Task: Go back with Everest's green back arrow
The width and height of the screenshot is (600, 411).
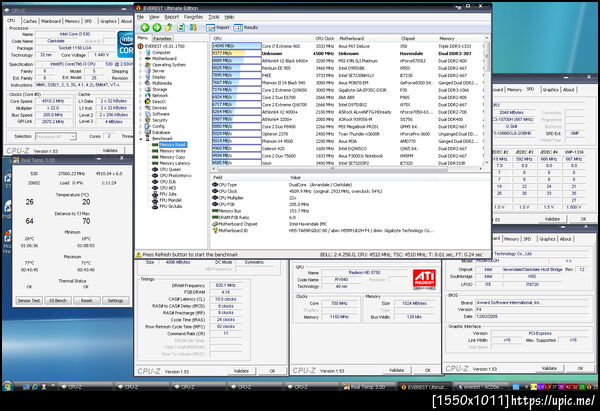Action: coord(145,28)
